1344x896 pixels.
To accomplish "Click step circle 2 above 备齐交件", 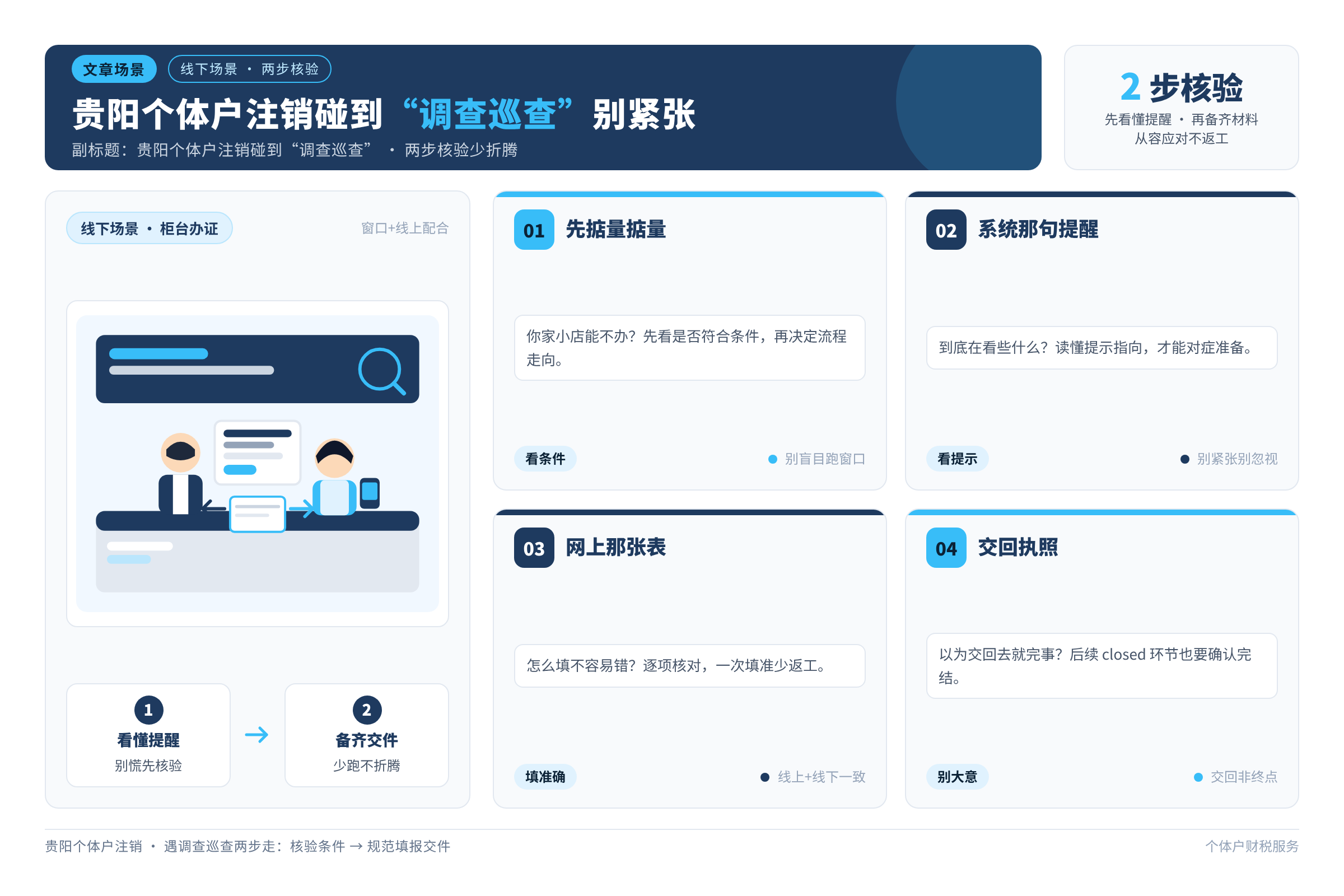I will 367,710.
